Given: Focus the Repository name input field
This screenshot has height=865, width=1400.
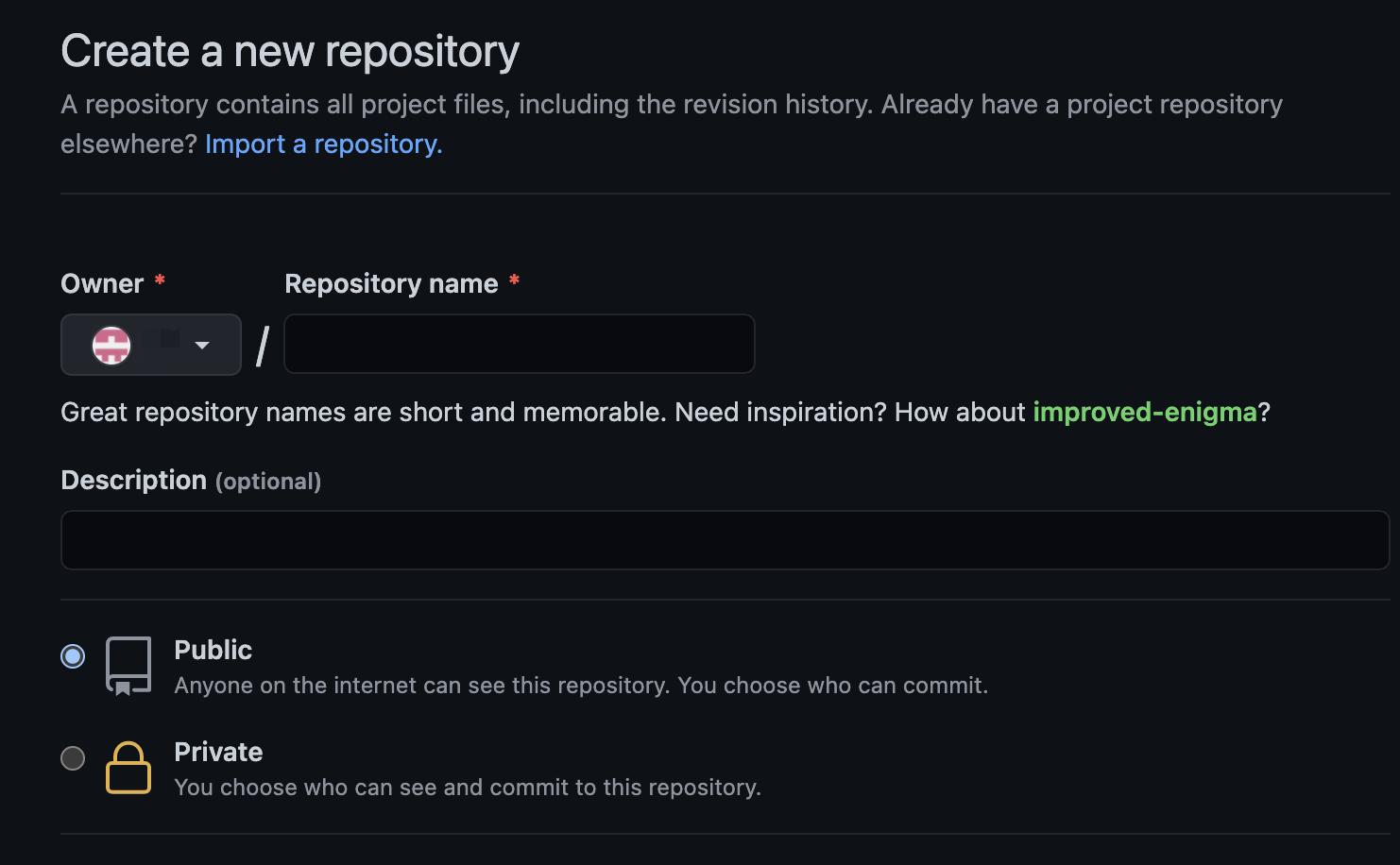Looking at the screenshot, I should point(520,344).
